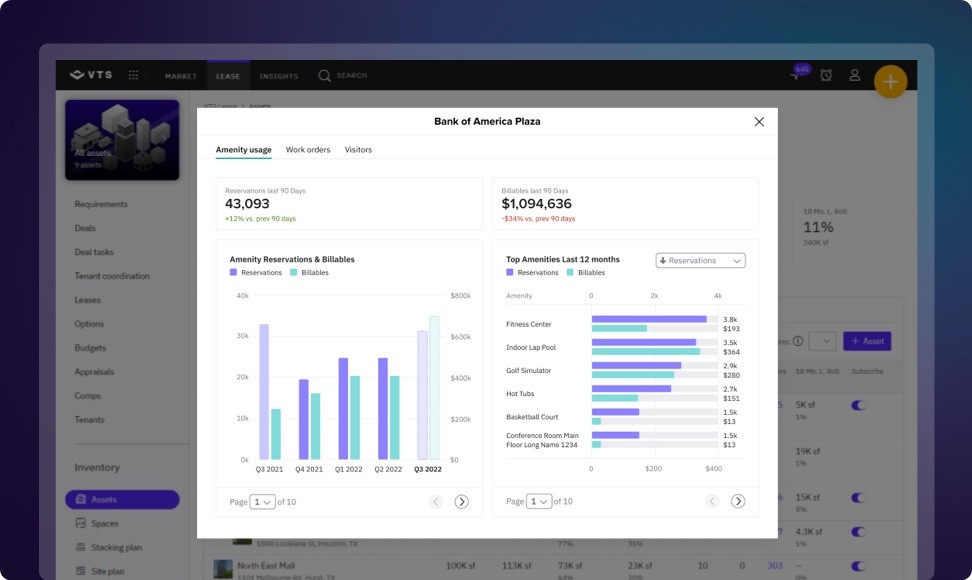Toggle subscribe switch for North East Mall
The width and height of the screenshot is (972, 580).
(858, 566)
